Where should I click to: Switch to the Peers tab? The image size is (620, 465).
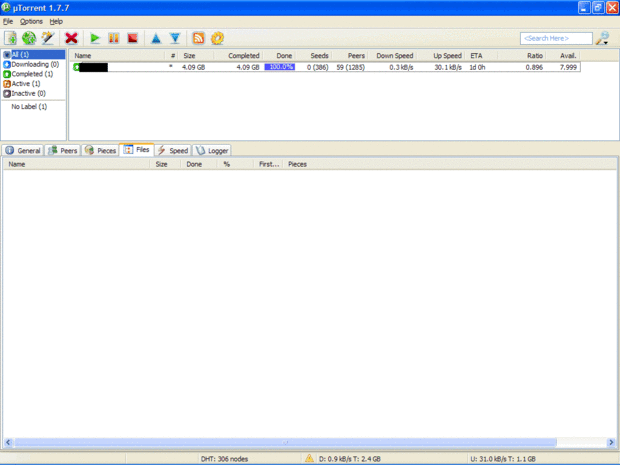(x=62, y=151)
